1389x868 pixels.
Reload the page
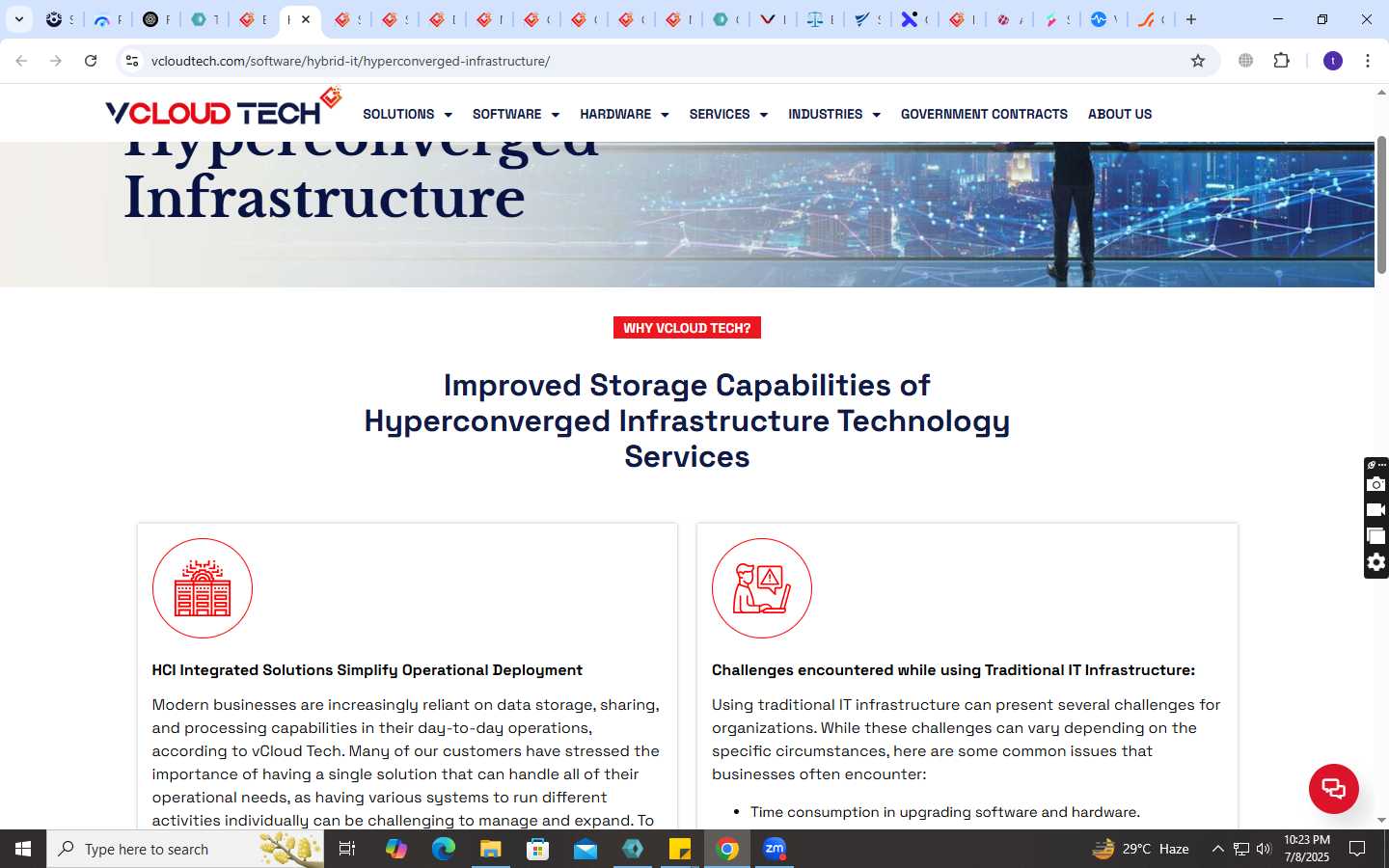point(91,61)
